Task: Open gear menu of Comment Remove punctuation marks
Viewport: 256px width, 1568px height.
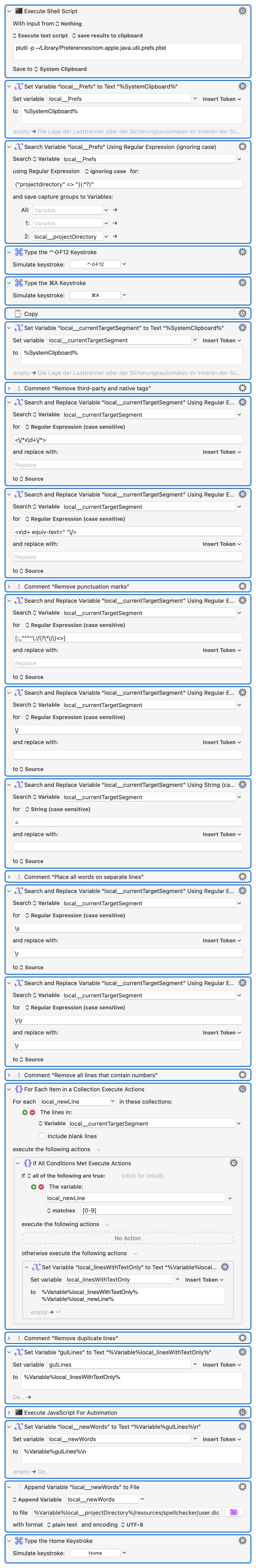Action: [242, 586]
